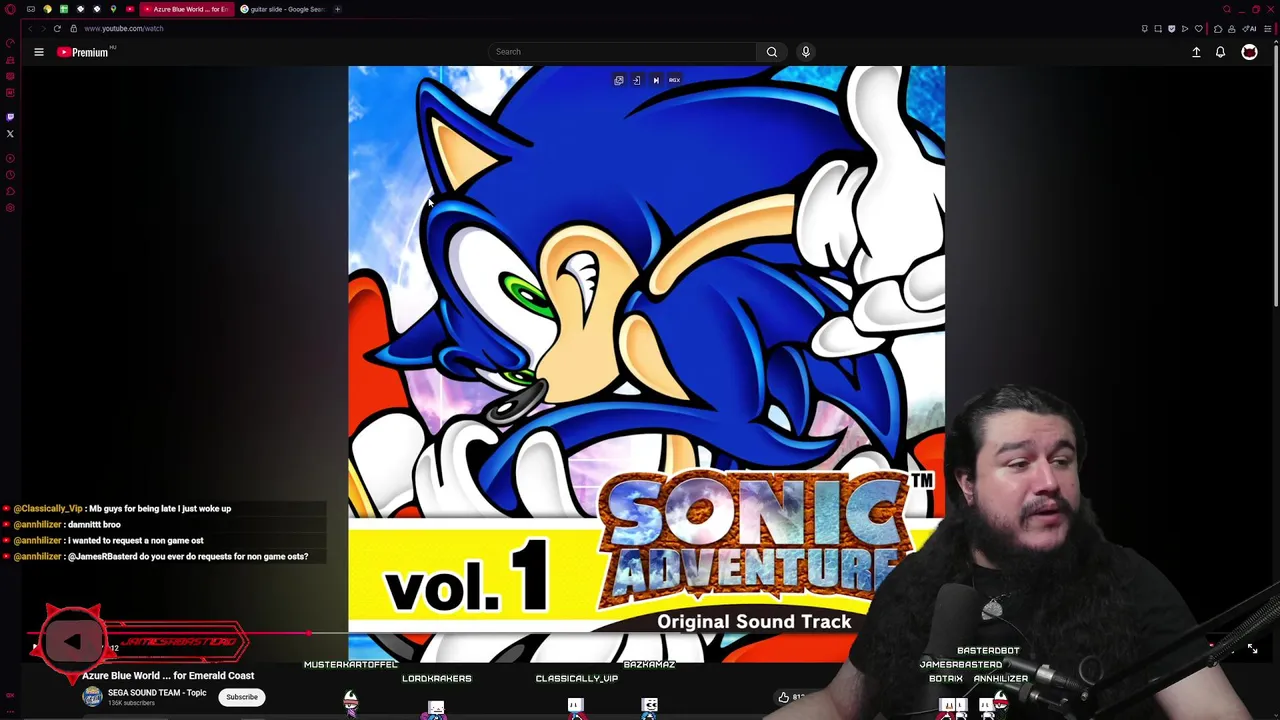Screen dimensions: 1280x720
Task: Open YouTube notifications bell
Action: point(1220,52)
